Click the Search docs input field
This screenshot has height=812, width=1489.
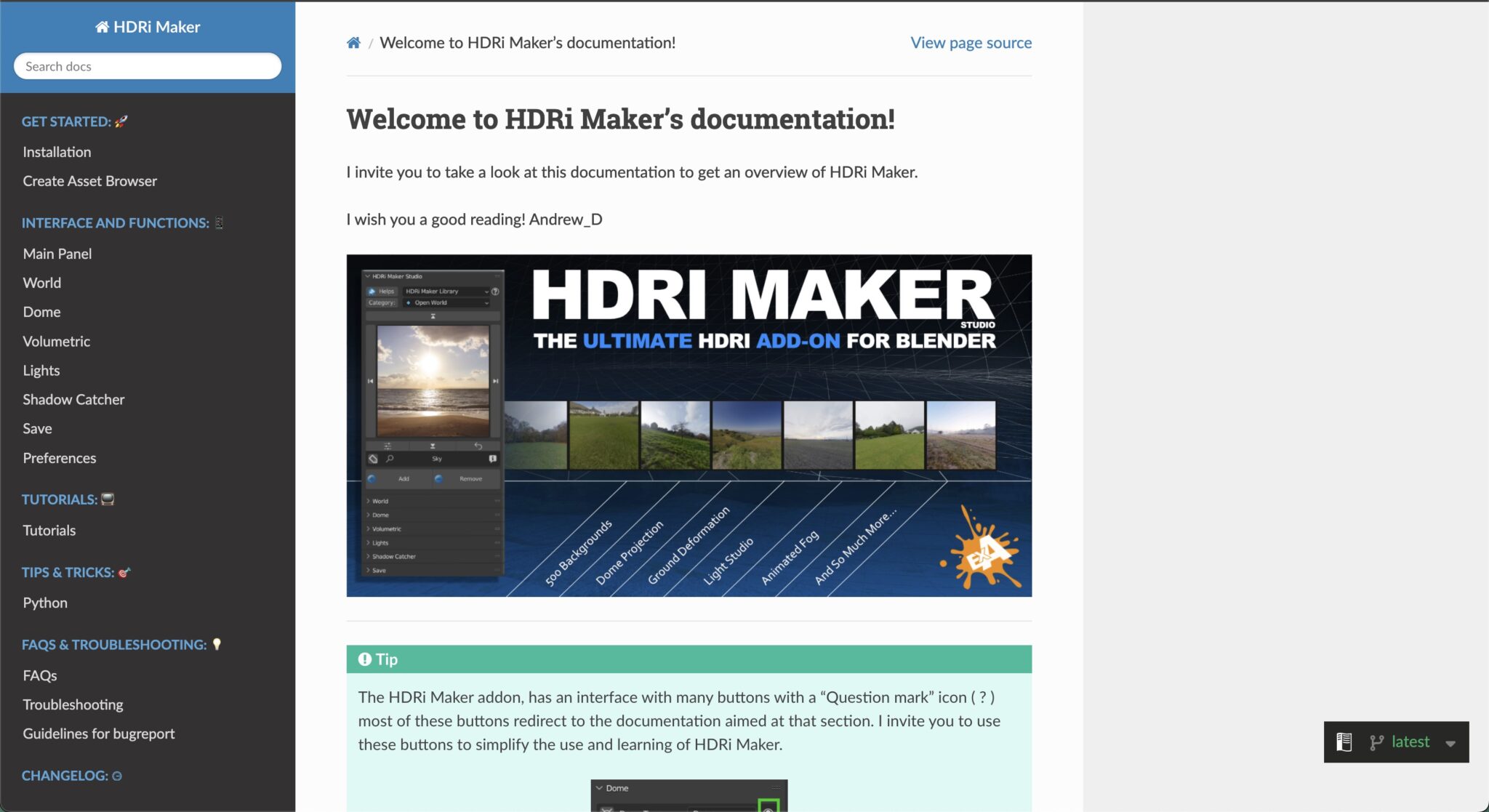(x=147, y=65)
